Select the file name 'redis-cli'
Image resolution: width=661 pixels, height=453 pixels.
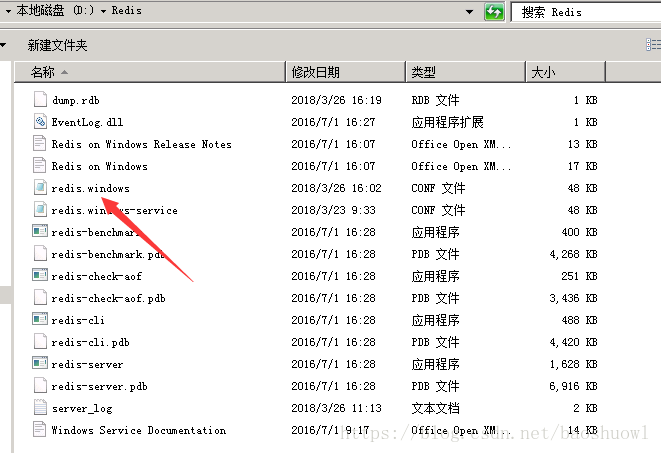pyautogui.click(x=78, y=320)
